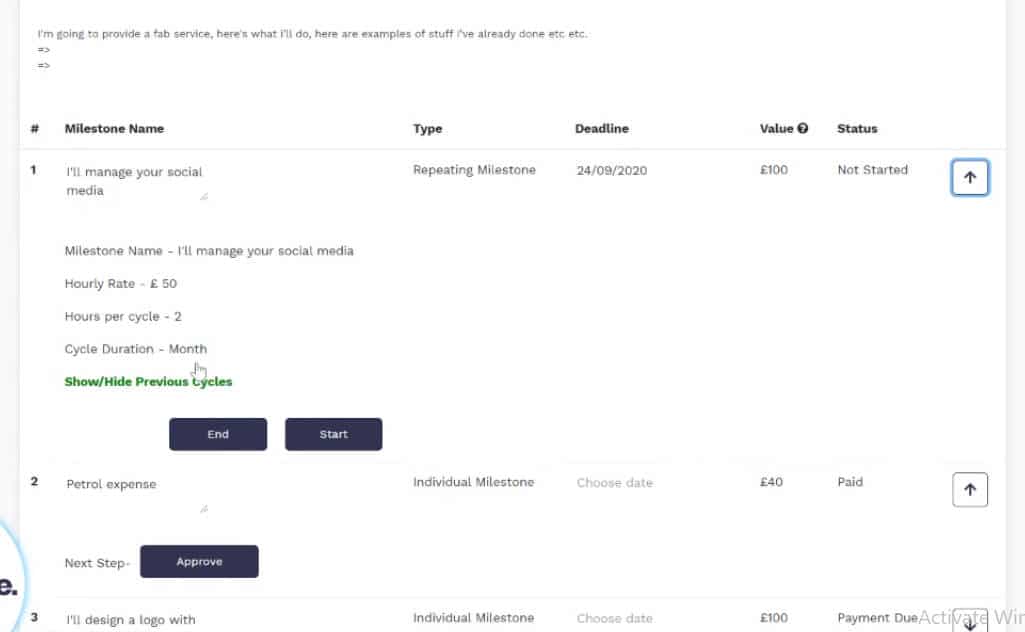
Task: Click the Not Started status
Action: (x=873, y=170)
